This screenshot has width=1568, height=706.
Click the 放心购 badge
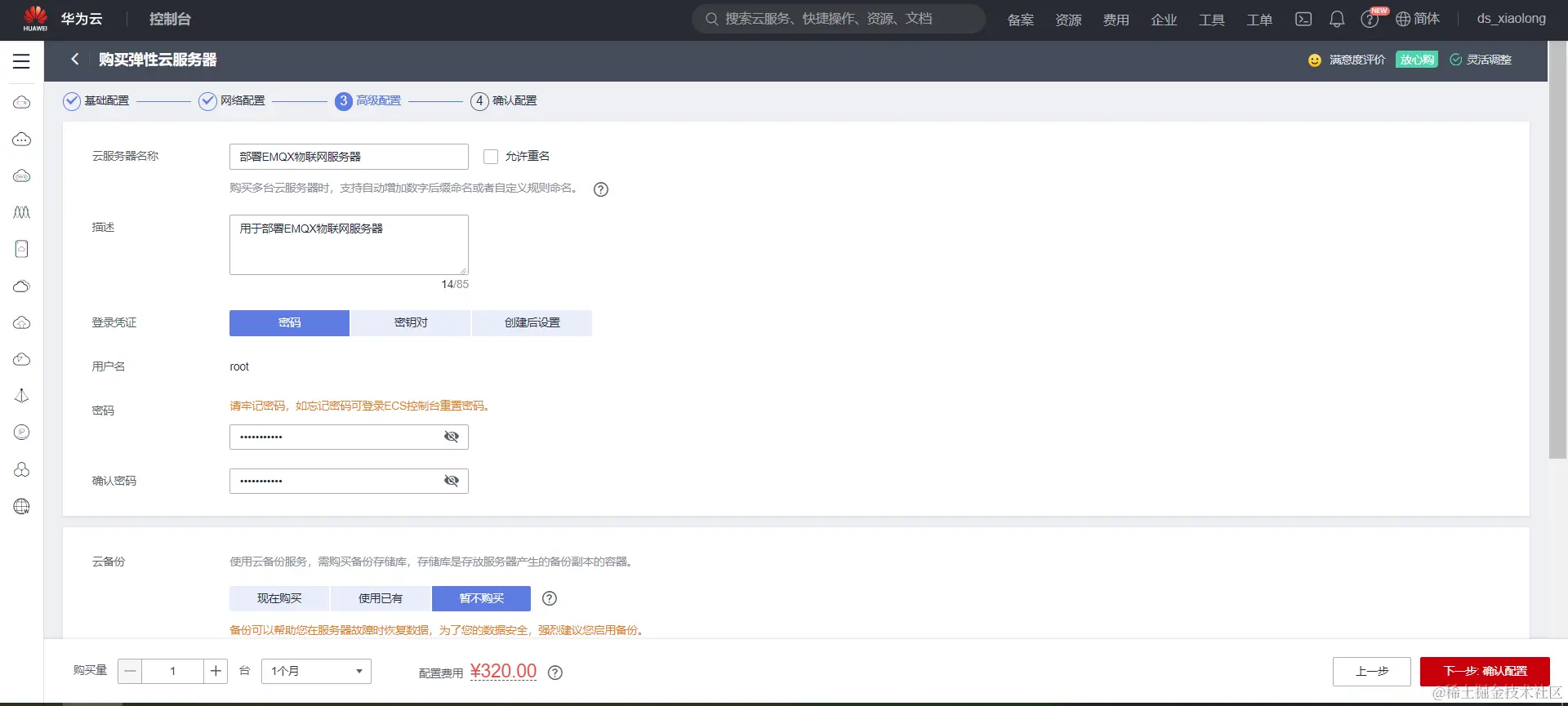pos(1417,60)
